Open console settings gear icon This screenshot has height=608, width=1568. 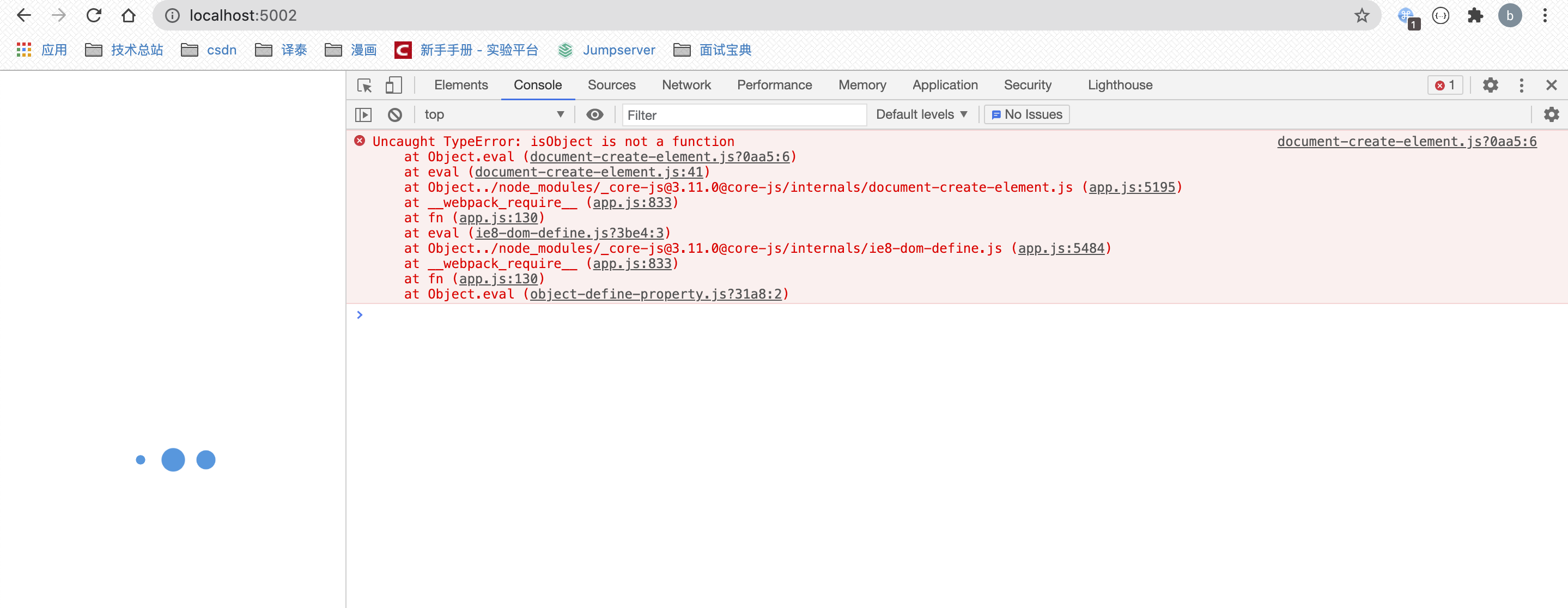(x=1551, y=114)
